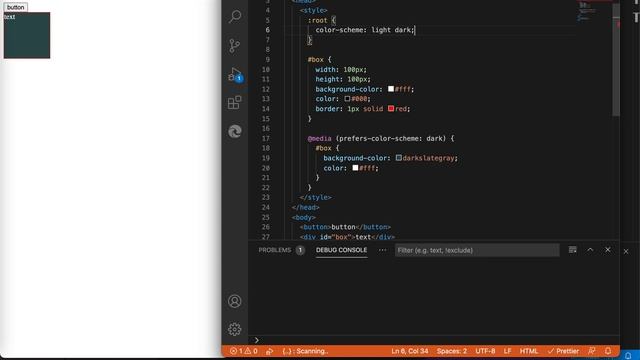Click the '<body>' tag on line 25
The width and height of the screenshot is (640, 360).
click(304, 217)
